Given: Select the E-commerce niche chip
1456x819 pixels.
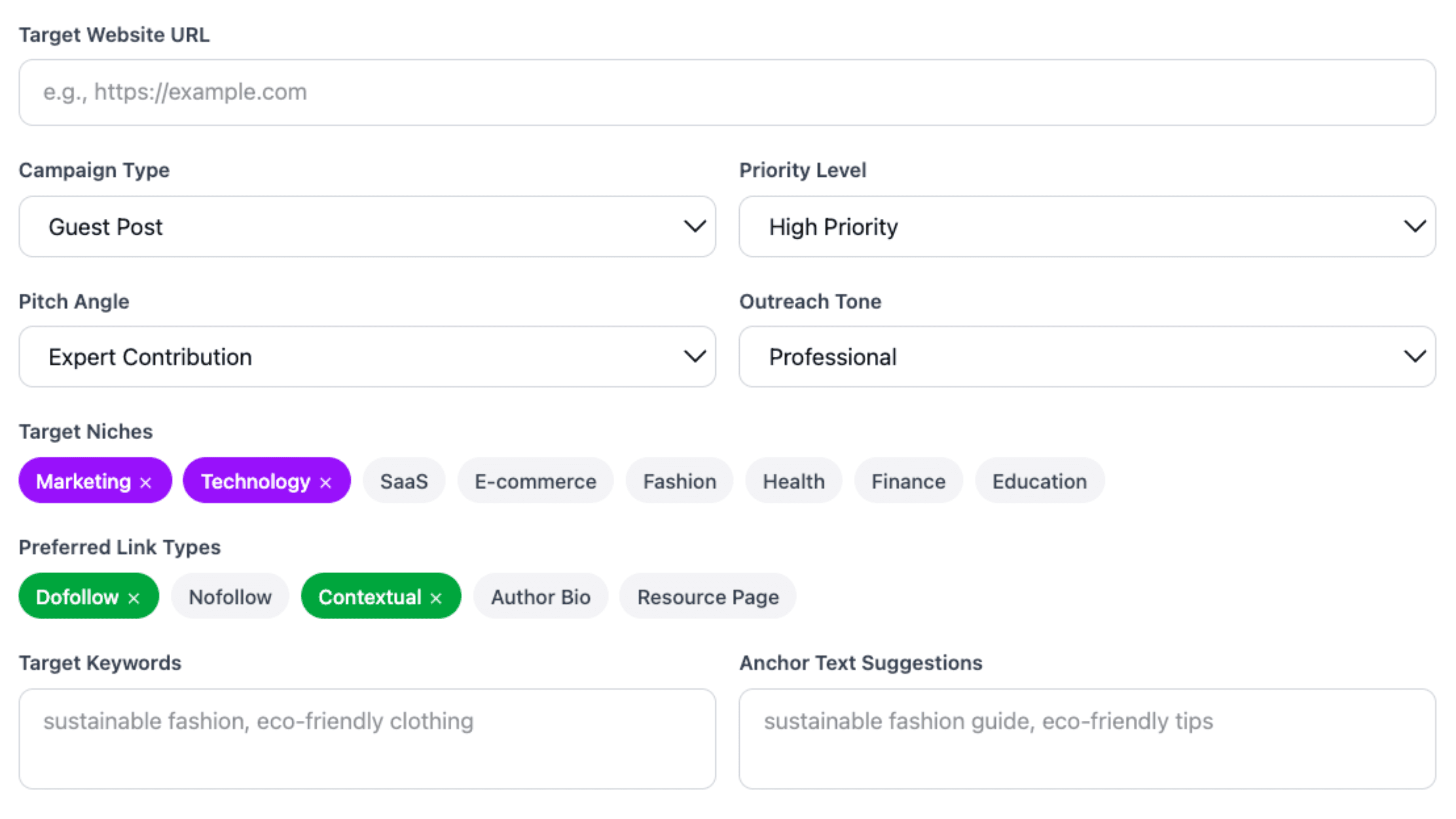Looking at the screenshot, I should (x=535, y=482).
